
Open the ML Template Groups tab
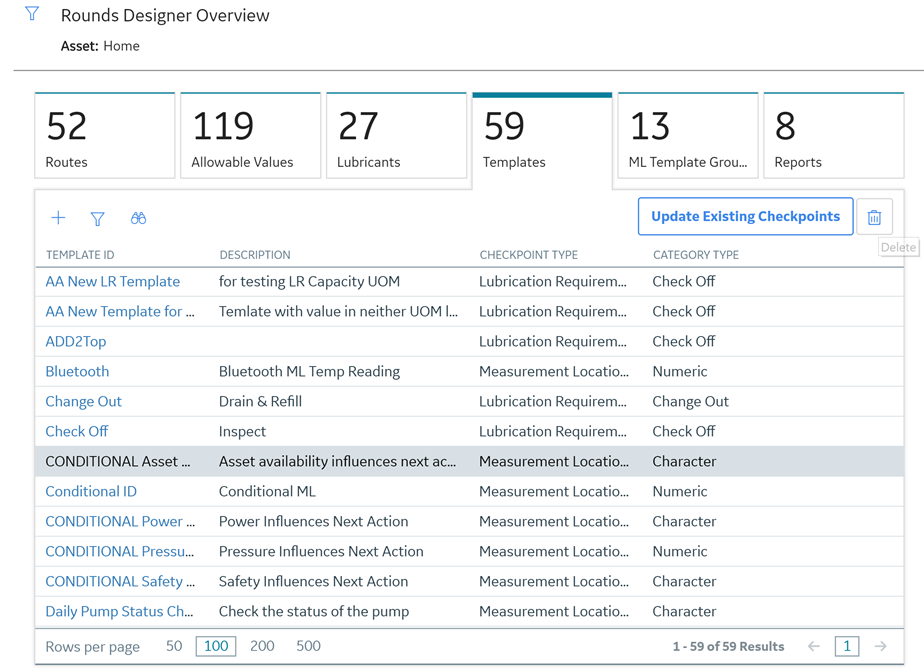[x=688, y=135]
